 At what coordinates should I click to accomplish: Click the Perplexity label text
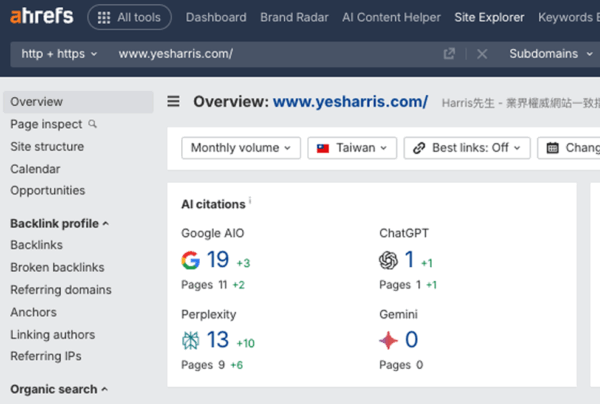[x=209, y=314]
